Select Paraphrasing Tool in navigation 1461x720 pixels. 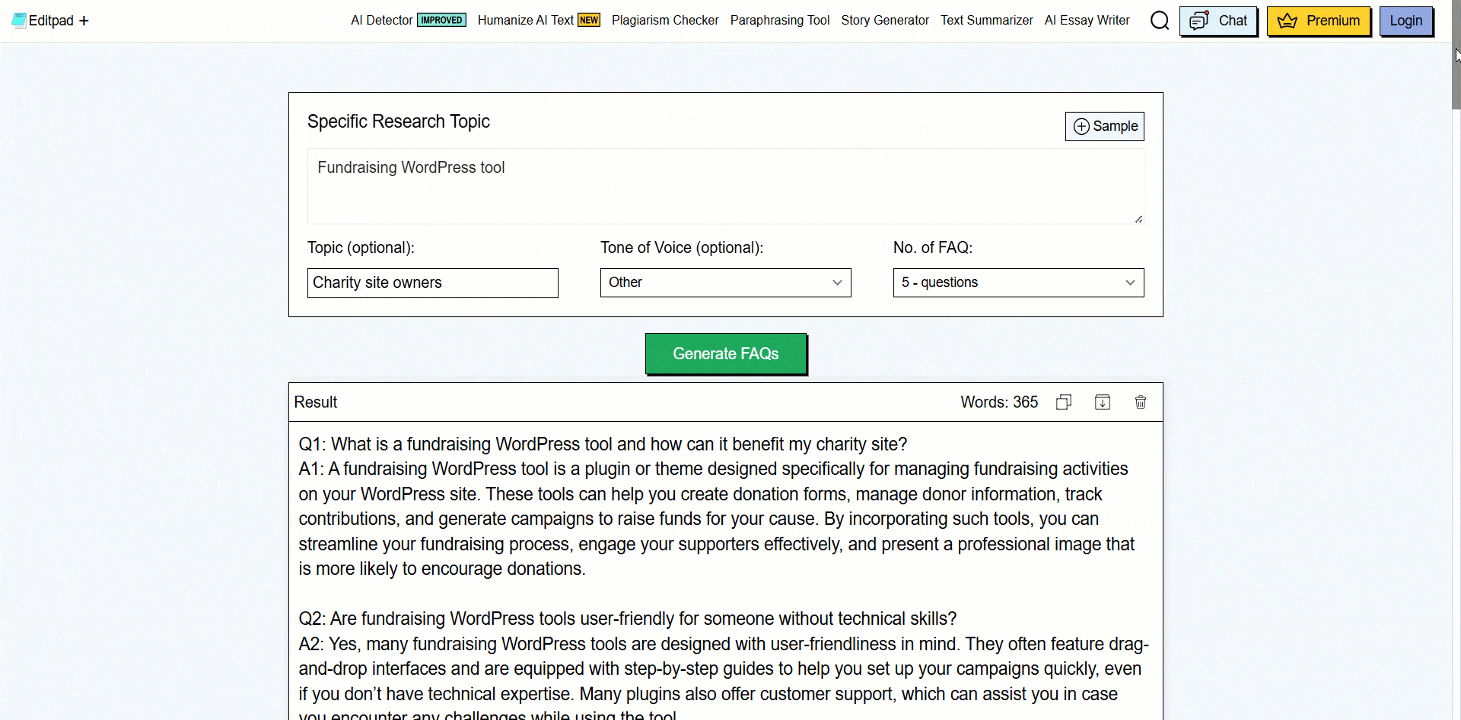click(x=780, y=20)
